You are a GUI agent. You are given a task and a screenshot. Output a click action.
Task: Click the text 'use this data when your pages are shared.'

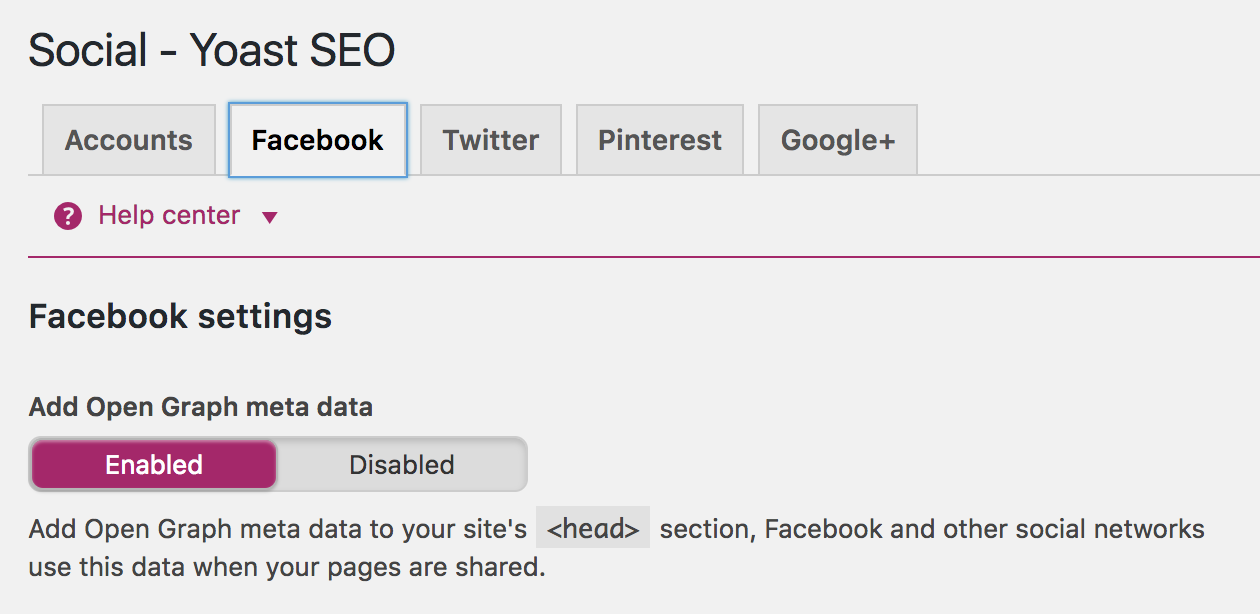(x=287, y=568)
